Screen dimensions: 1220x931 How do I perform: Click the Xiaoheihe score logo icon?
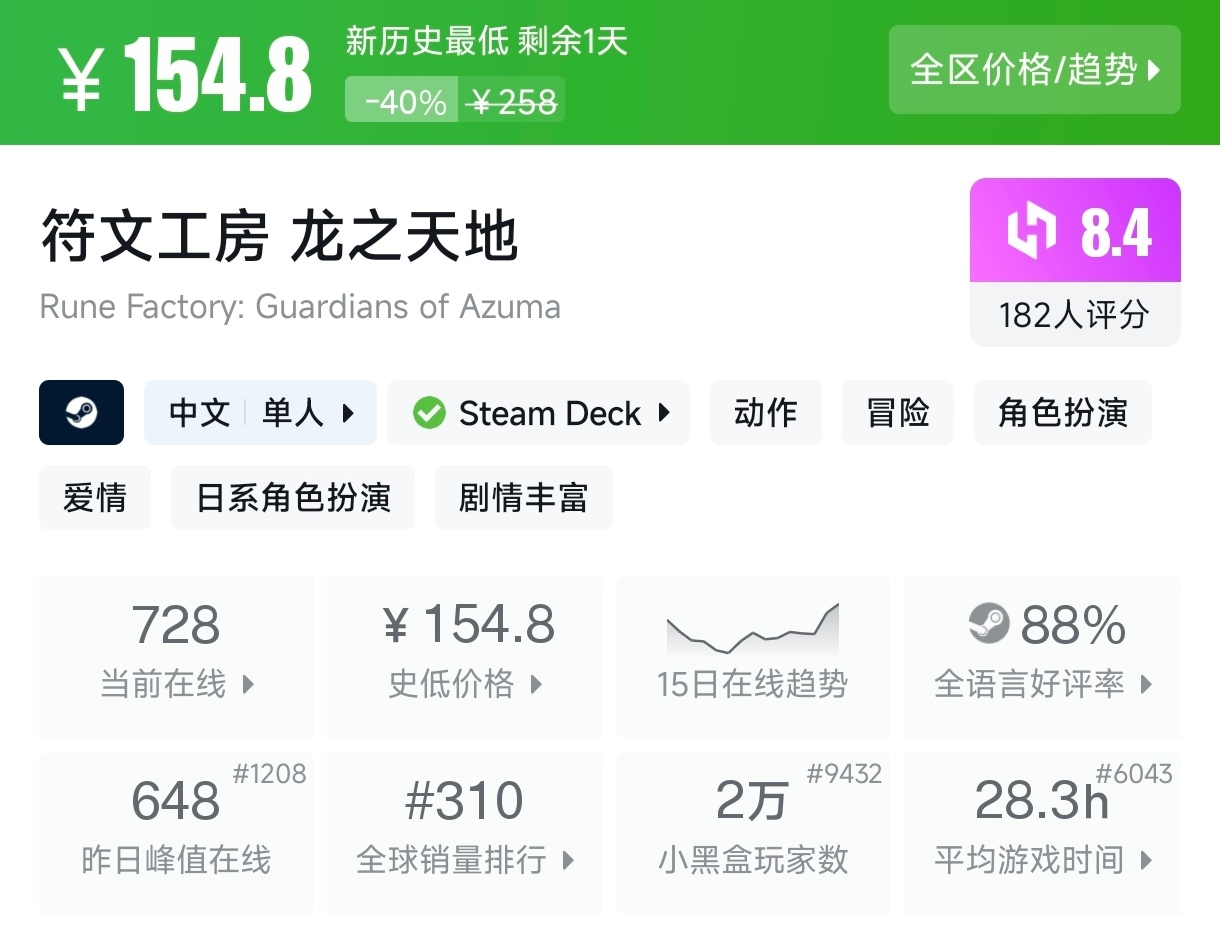(1030, 231)
